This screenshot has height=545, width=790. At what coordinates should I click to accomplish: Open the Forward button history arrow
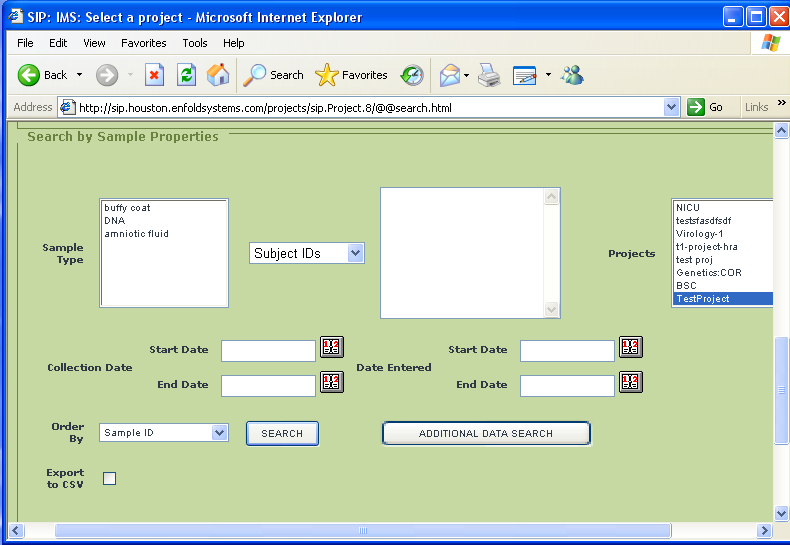[130, 75]
